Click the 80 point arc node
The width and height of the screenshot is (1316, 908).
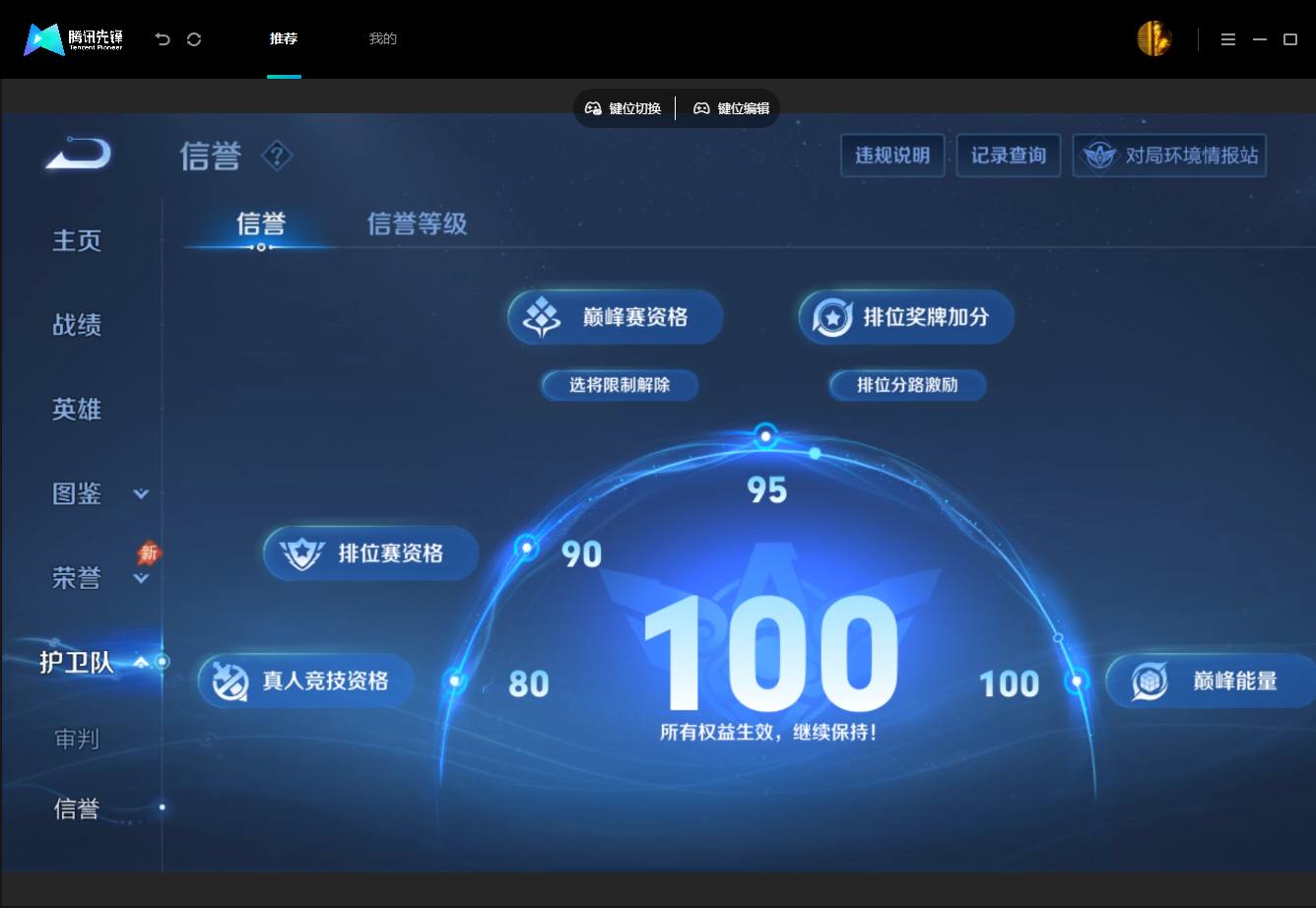click(455, 680)
